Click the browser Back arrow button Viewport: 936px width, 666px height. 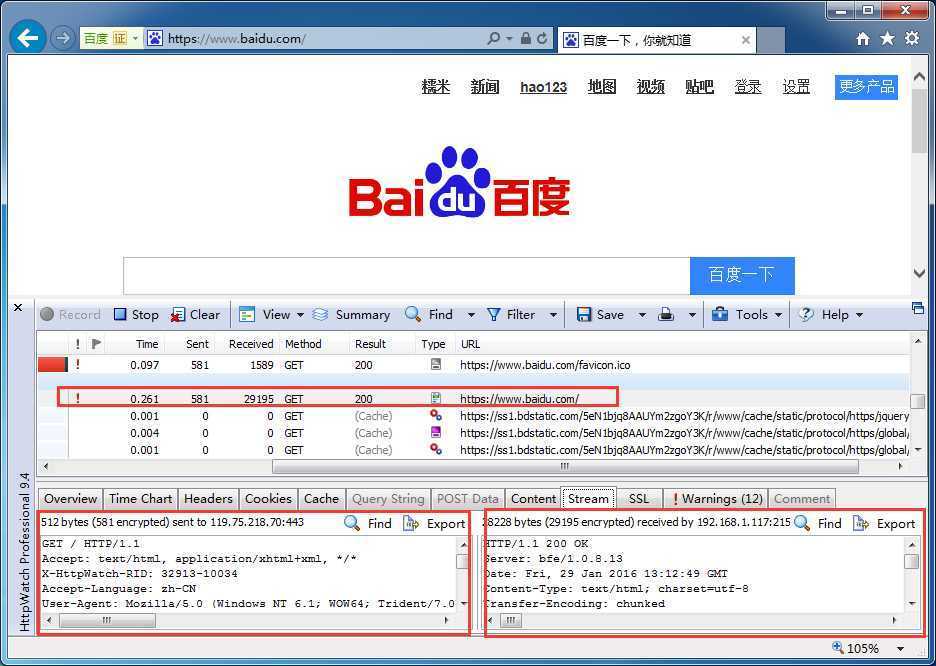pos(27,39)
